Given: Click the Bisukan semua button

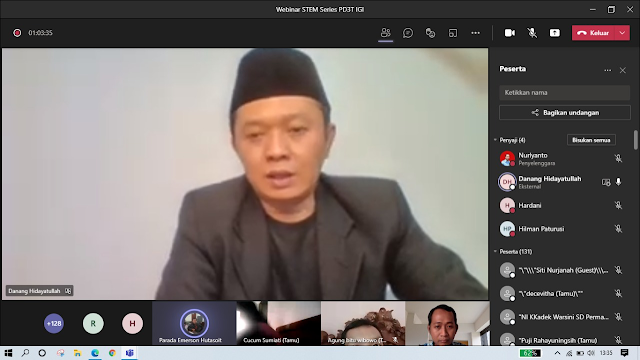Looking at the screenshot, I should pos(591,140).
